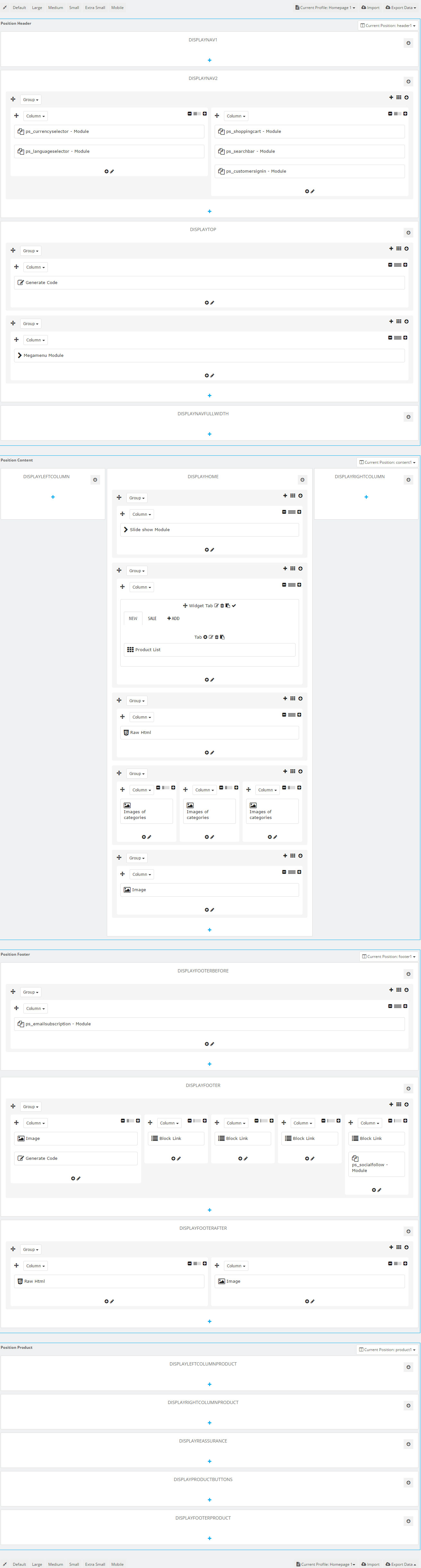
Task: Click pencil edit icon below Raw Html in DISPLAYHOME
Action: tap(212, 752)
